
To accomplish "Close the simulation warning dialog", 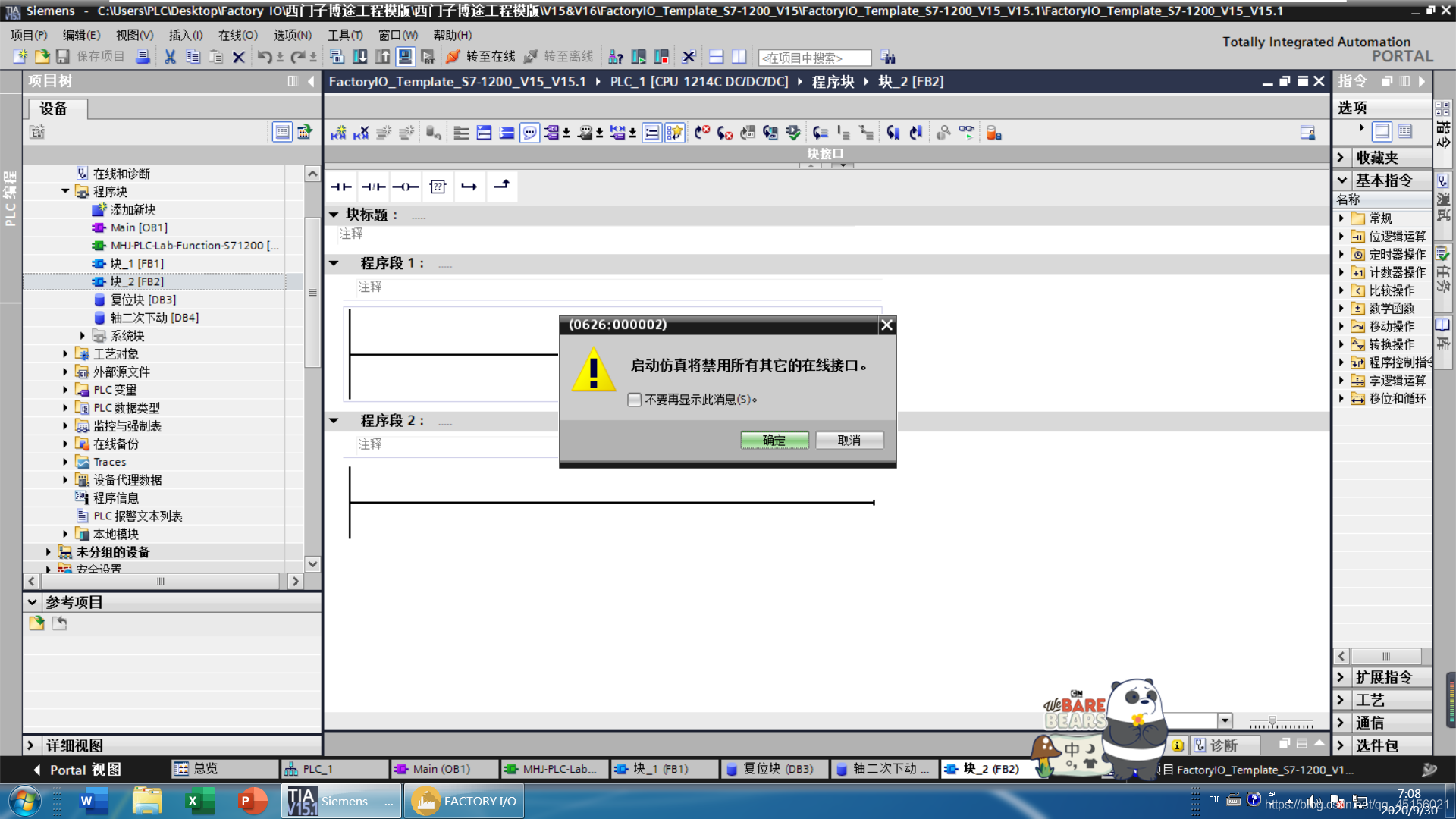I will point(886,325).
